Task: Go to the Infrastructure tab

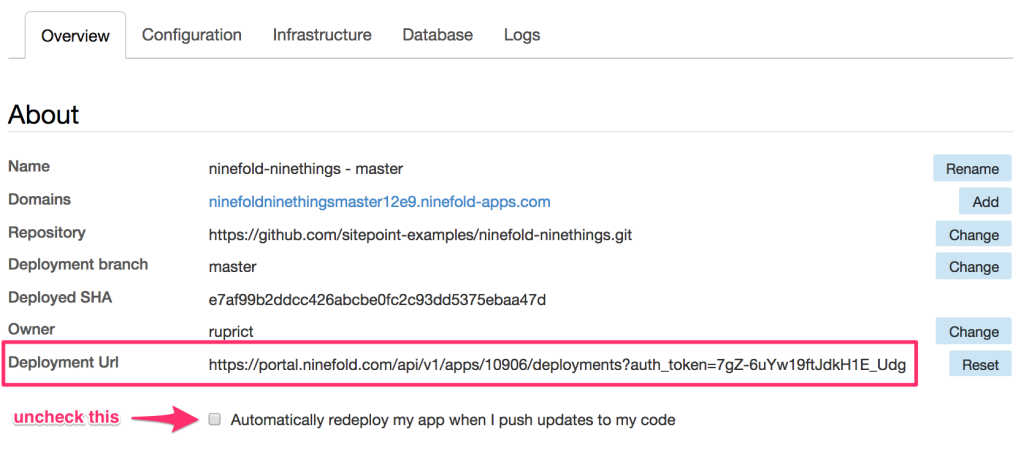Action: pos(322,35)
